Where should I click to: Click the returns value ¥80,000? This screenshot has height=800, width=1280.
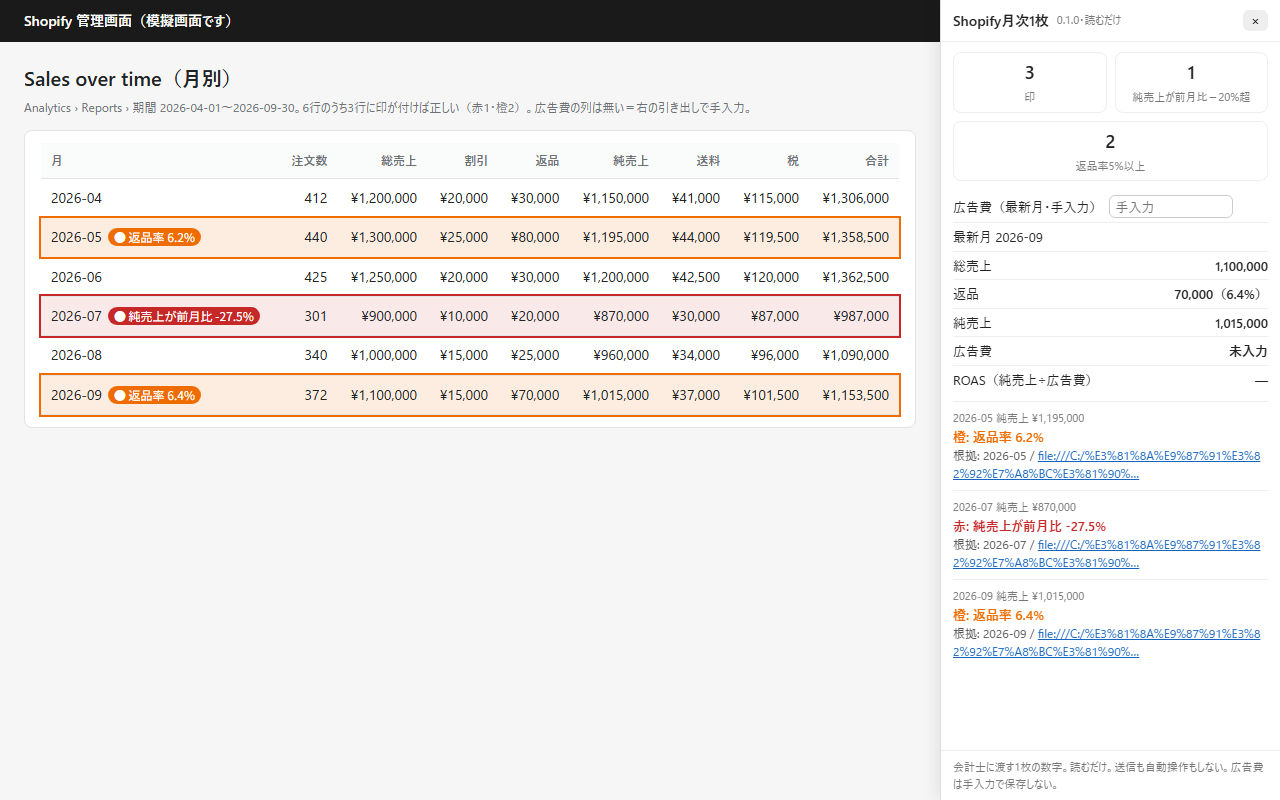click(x=534, y=238)
